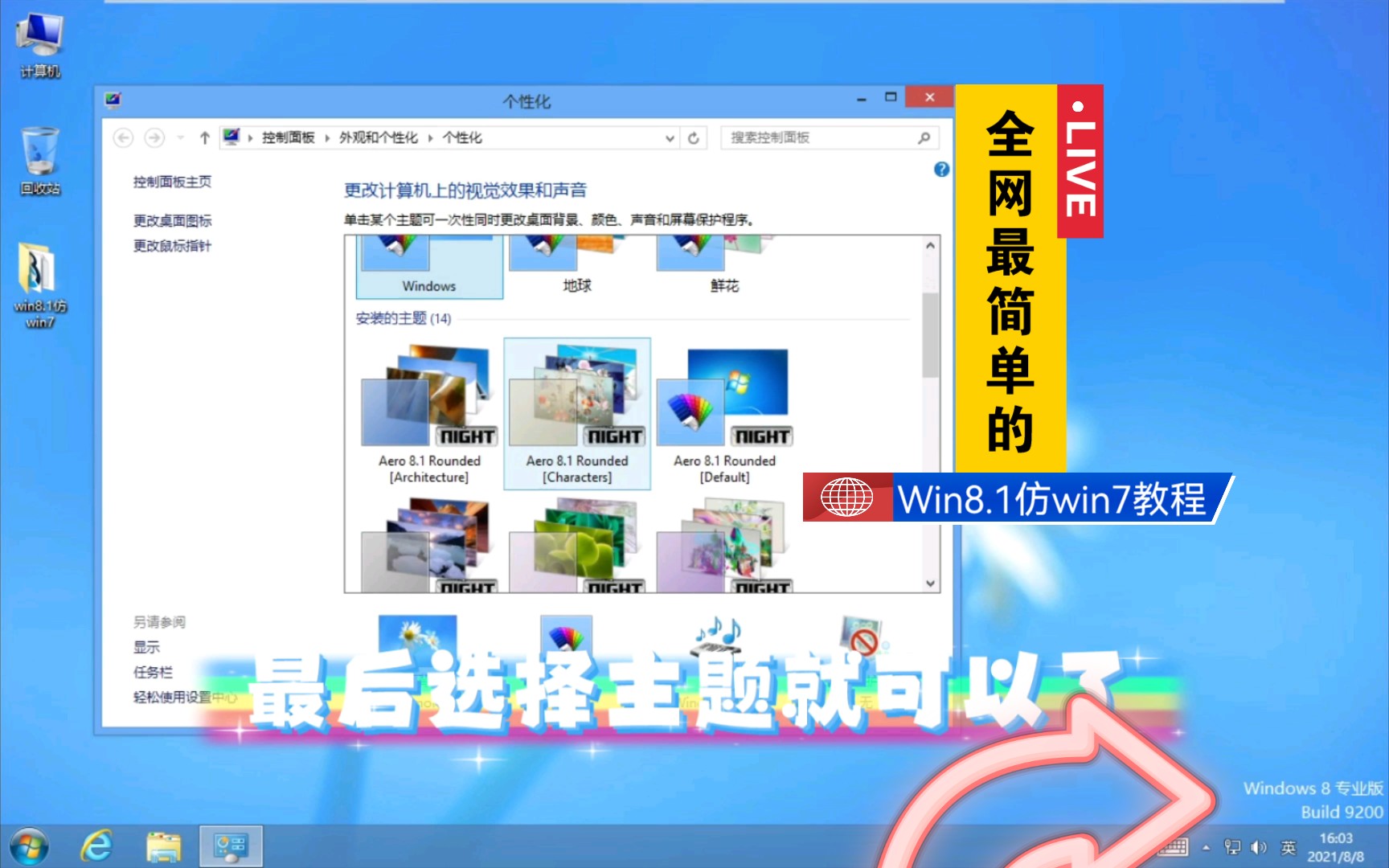Select Aero 8.1 Rounded Default theme
The width and height of the screenshot is (1389, 868).
point(723,414)
